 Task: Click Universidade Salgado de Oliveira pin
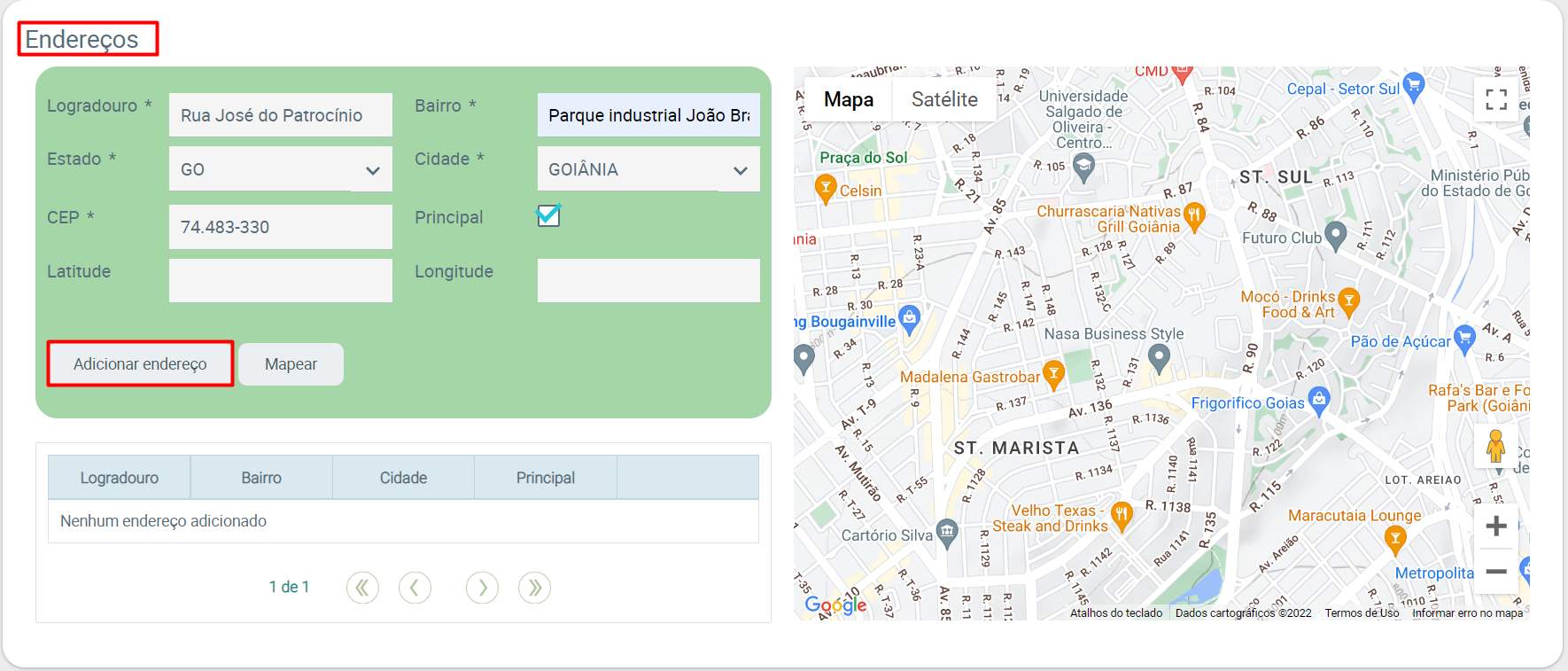pos(1083,166)
